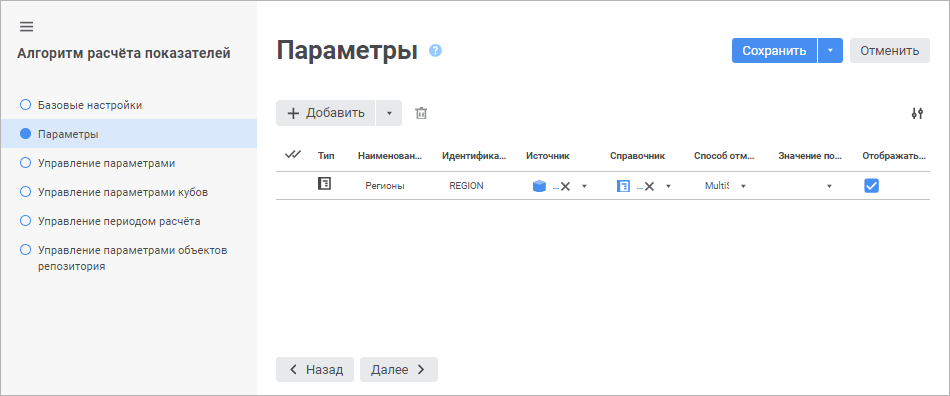Delete parameter with the trash icon
Viewport: 950px width, 396px height.
421,113
